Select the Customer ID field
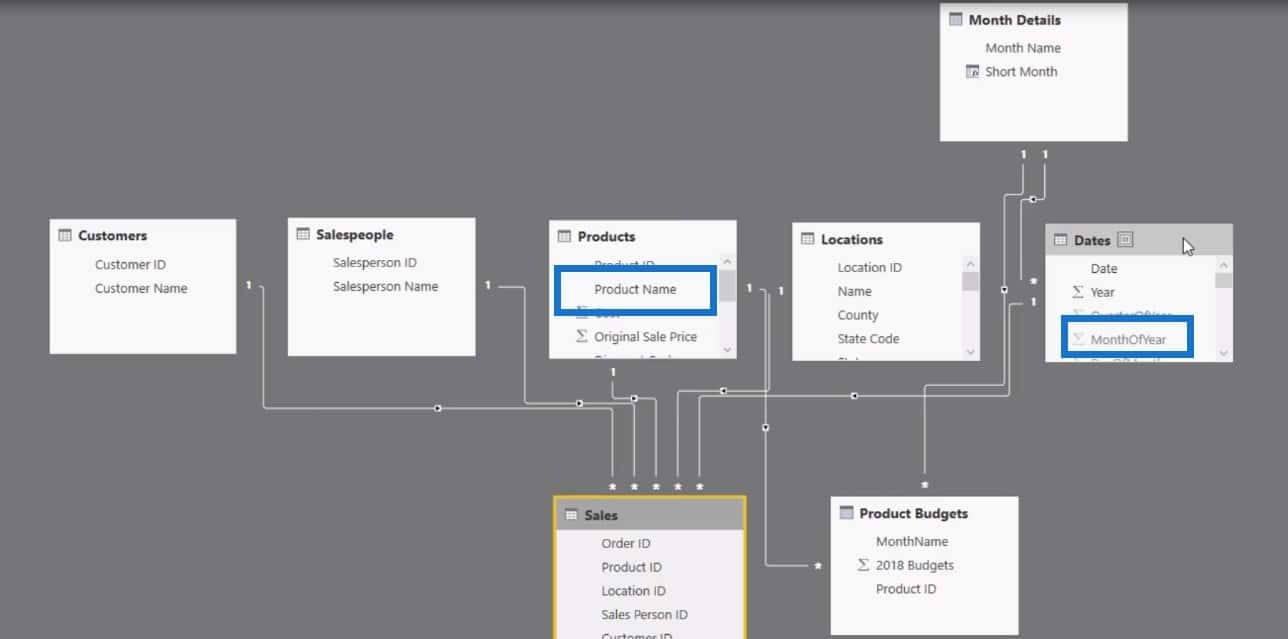1288x639 pixels. (x=130, y=265)
